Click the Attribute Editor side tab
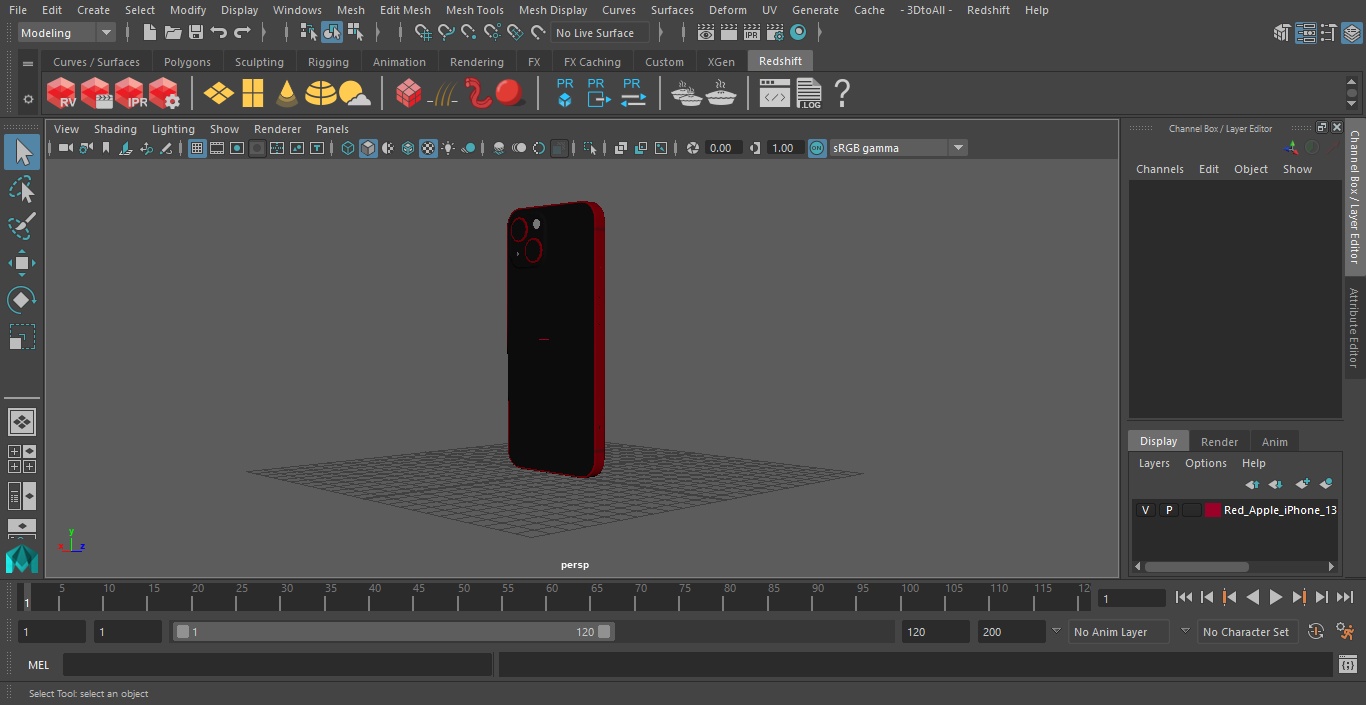 [x=1354, y=328]
